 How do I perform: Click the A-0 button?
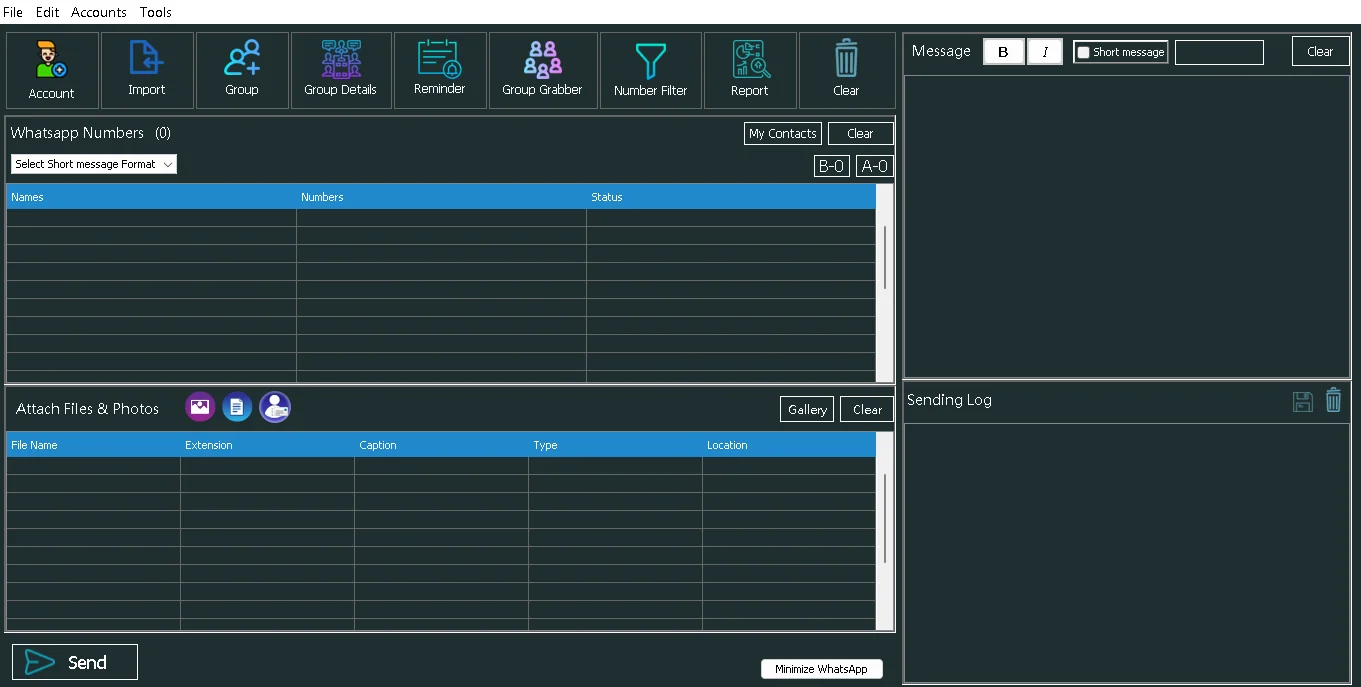(x=875, y=167)
